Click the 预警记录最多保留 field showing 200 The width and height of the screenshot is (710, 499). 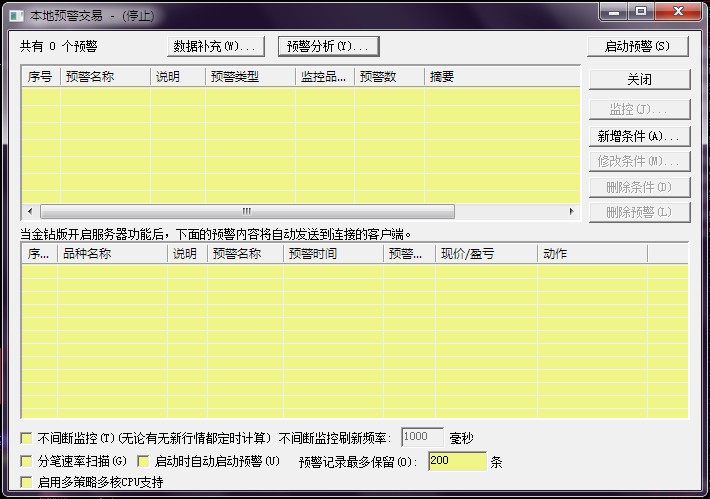tap(457, 461)
